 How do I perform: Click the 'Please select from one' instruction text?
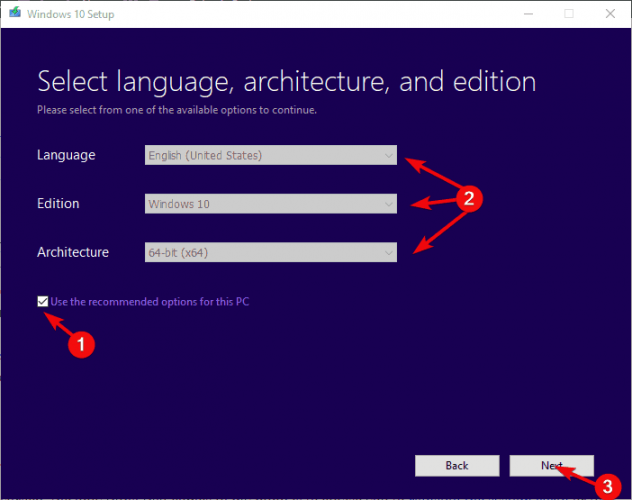[177, 110]
